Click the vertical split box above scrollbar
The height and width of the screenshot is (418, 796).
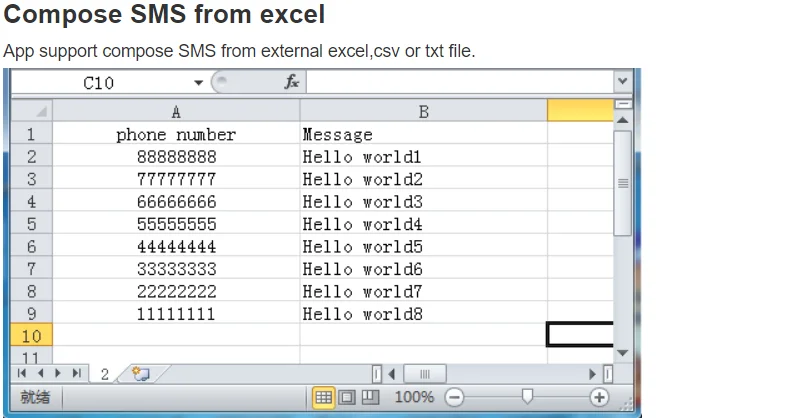point(623,104)
